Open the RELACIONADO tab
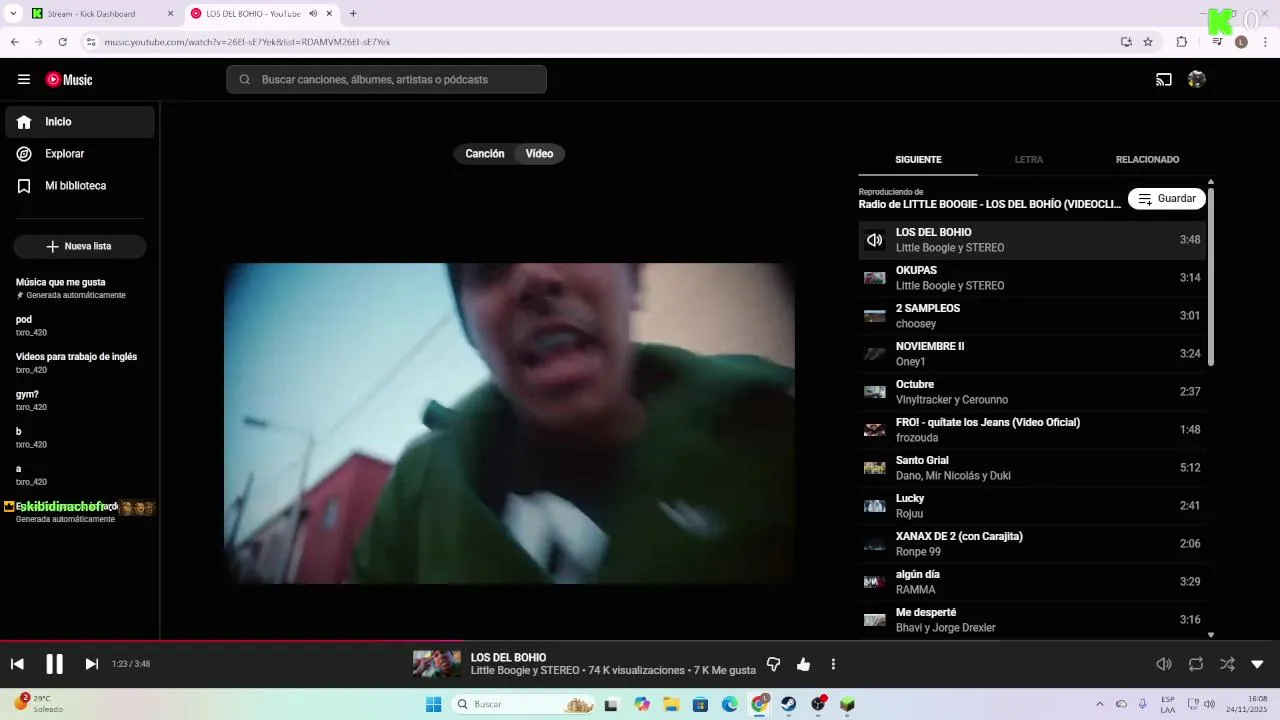Image resolution: width=1280 pixels, height=720 pixels. (x=1147, y=160)
